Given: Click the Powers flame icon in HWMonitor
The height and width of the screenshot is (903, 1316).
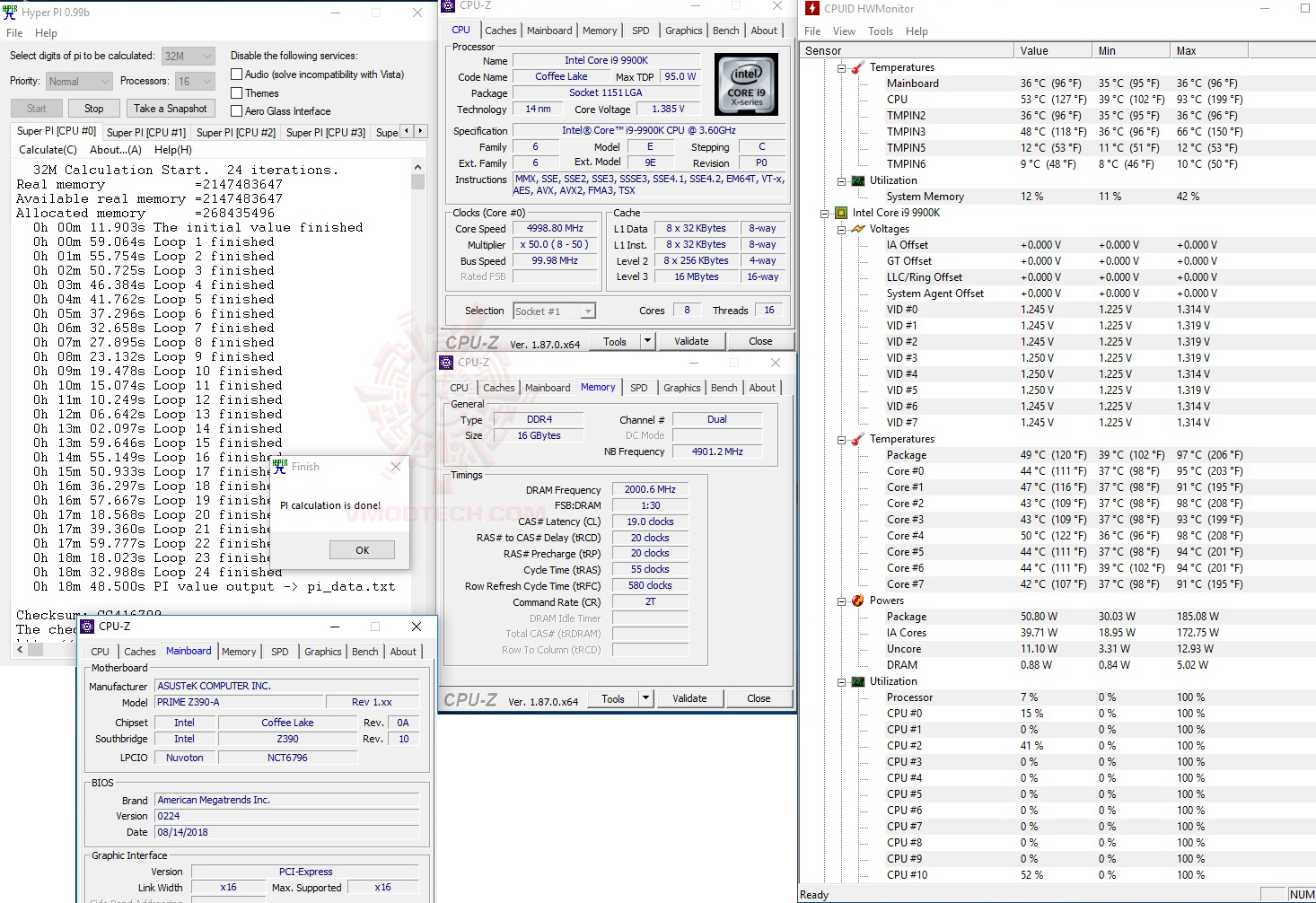Looking at the screenshot, I should [858, 601].
